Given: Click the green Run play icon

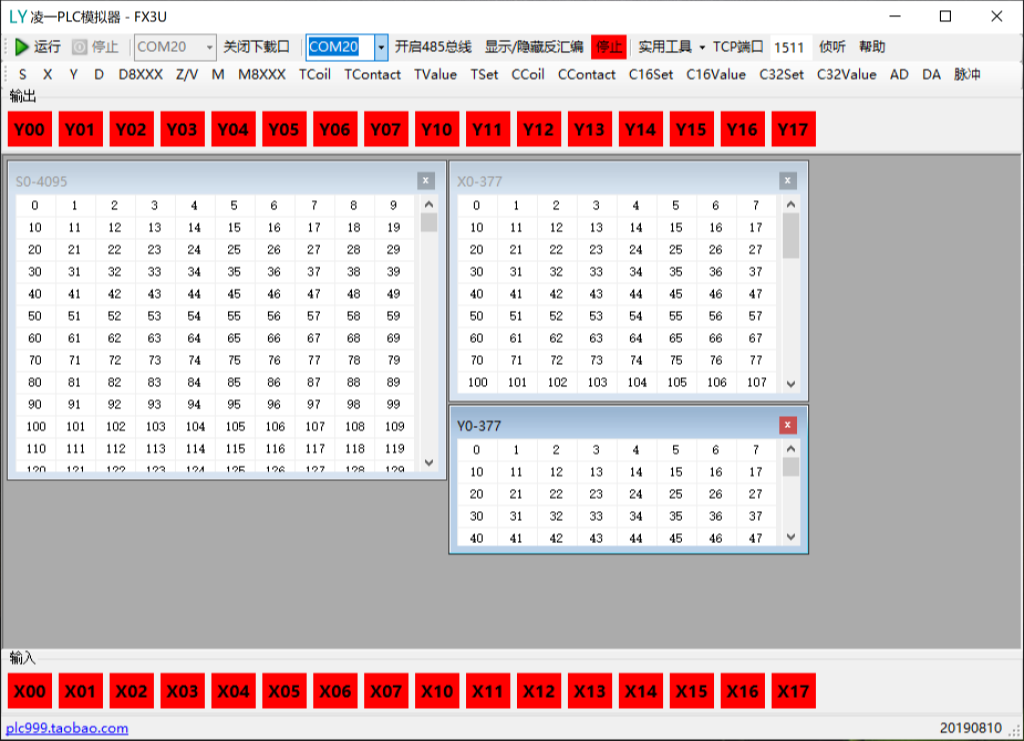Looking at the screenshot, I should [x=22, y=47].
